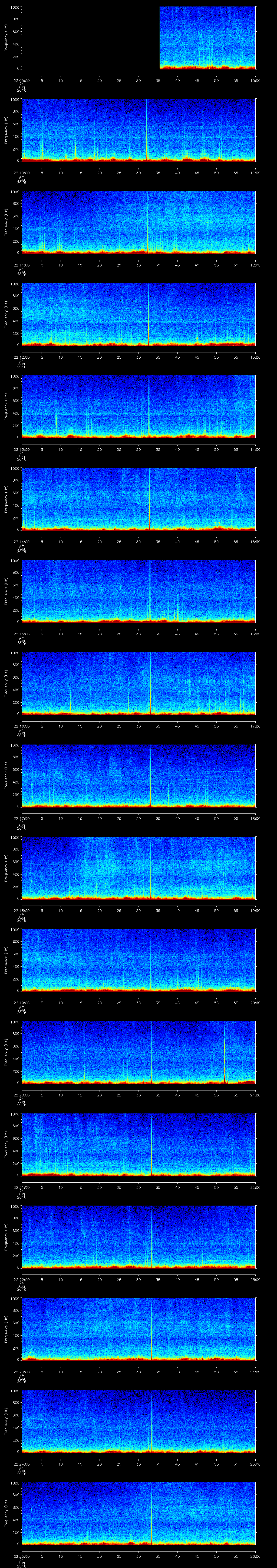Click the 22:18:00 time axis label
The image size is (277, 1568).
coord(21,910)
